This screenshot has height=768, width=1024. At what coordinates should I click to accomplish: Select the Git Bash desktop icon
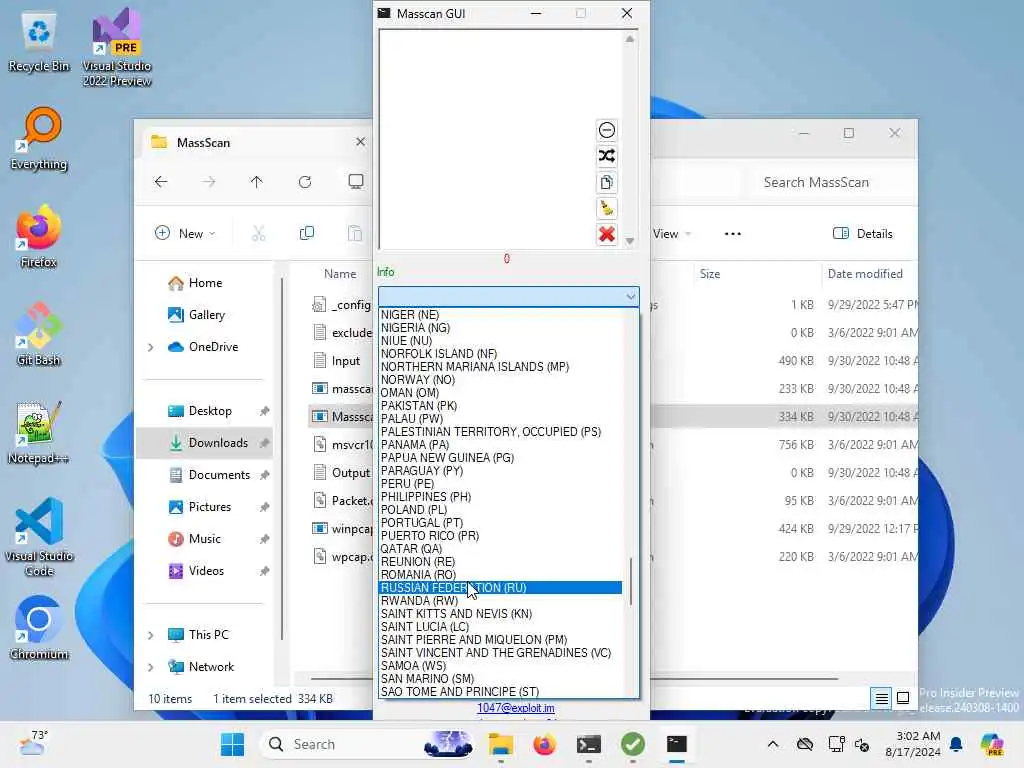39,334
